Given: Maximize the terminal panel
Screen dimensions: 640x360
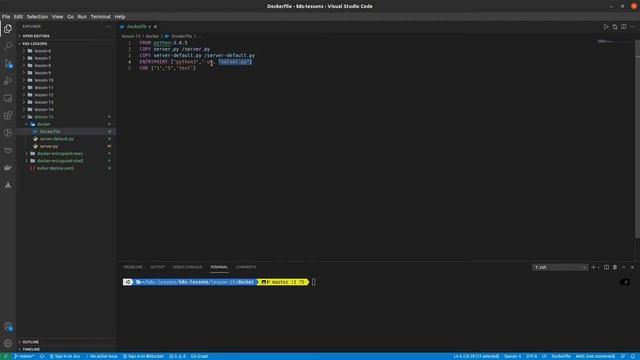Looking at the screenshot, I should point(624,267).
